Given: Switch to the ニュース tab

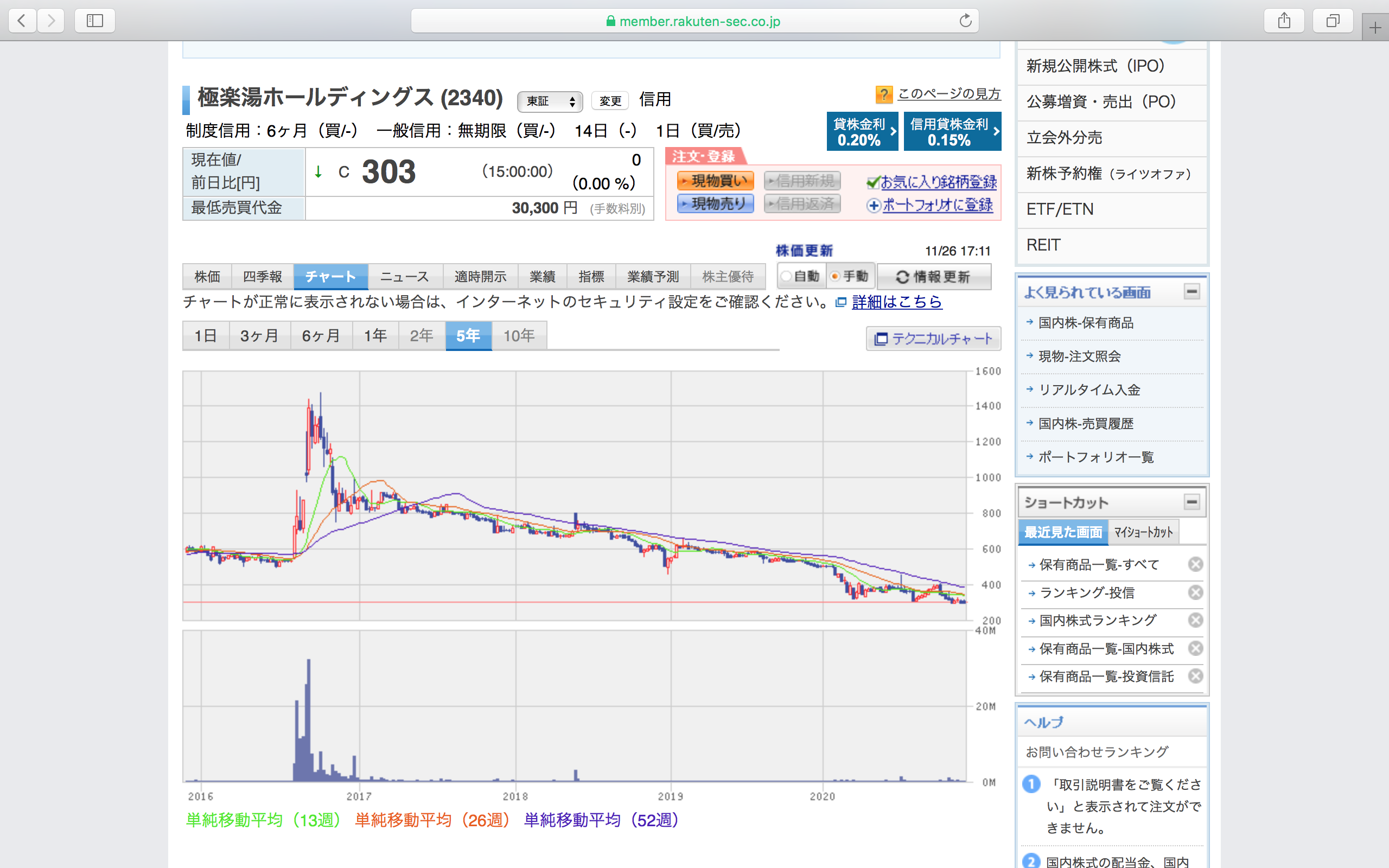Looking at the screenshot, I should (405, 277).
